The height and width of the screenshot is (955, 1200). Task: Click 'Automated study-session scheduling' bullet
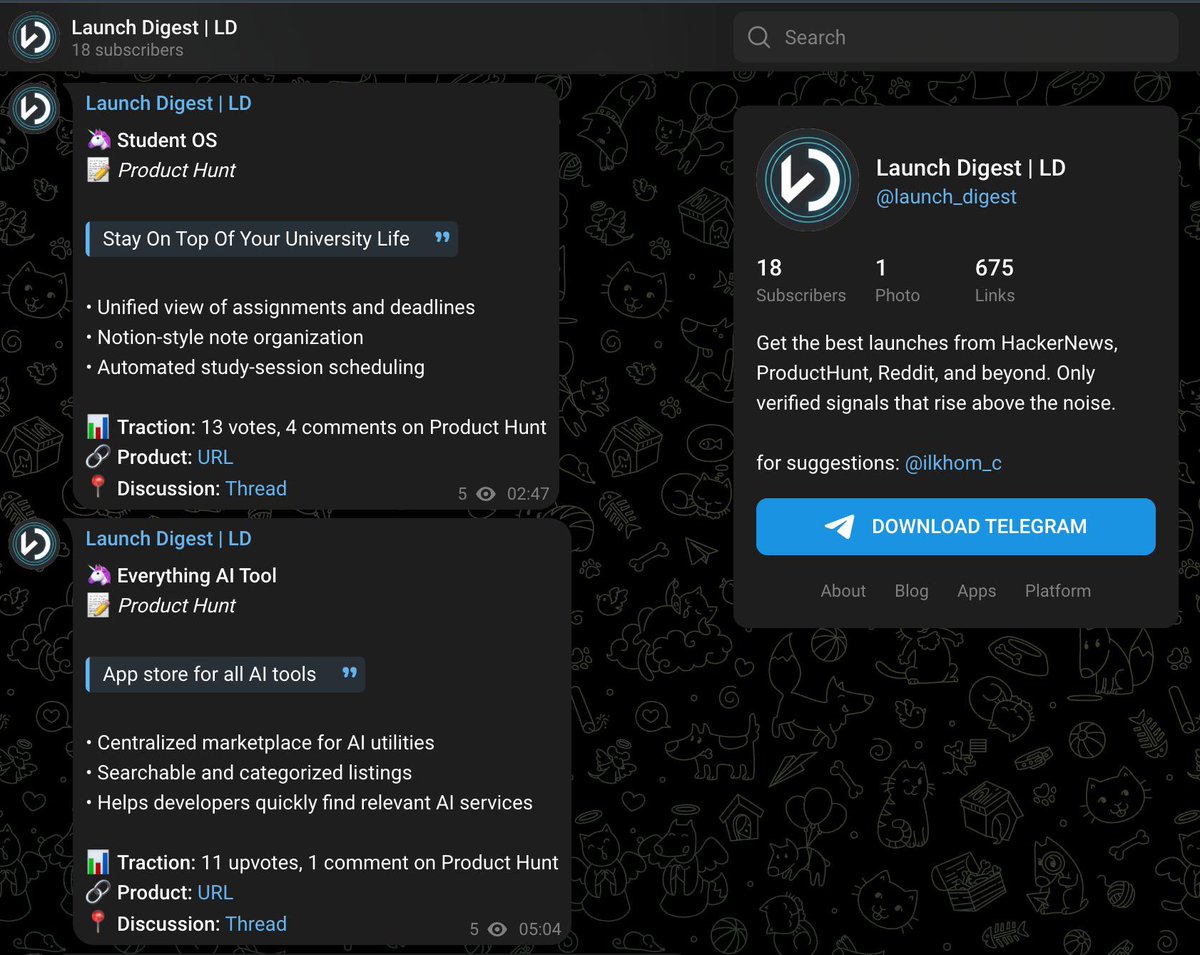255,367
